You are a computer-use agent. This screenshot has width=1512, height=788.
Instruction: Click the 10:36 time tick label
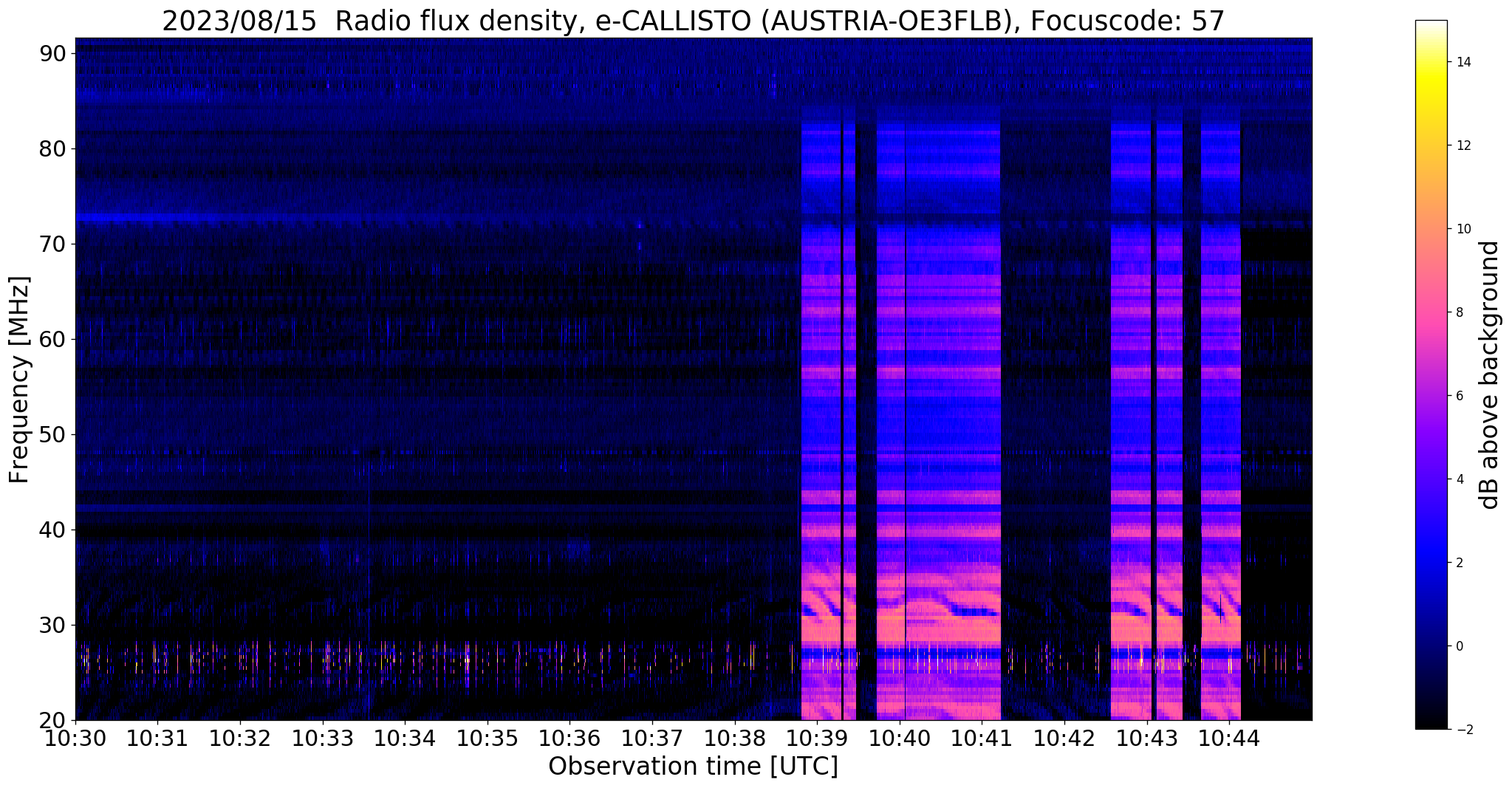point(569,739)
